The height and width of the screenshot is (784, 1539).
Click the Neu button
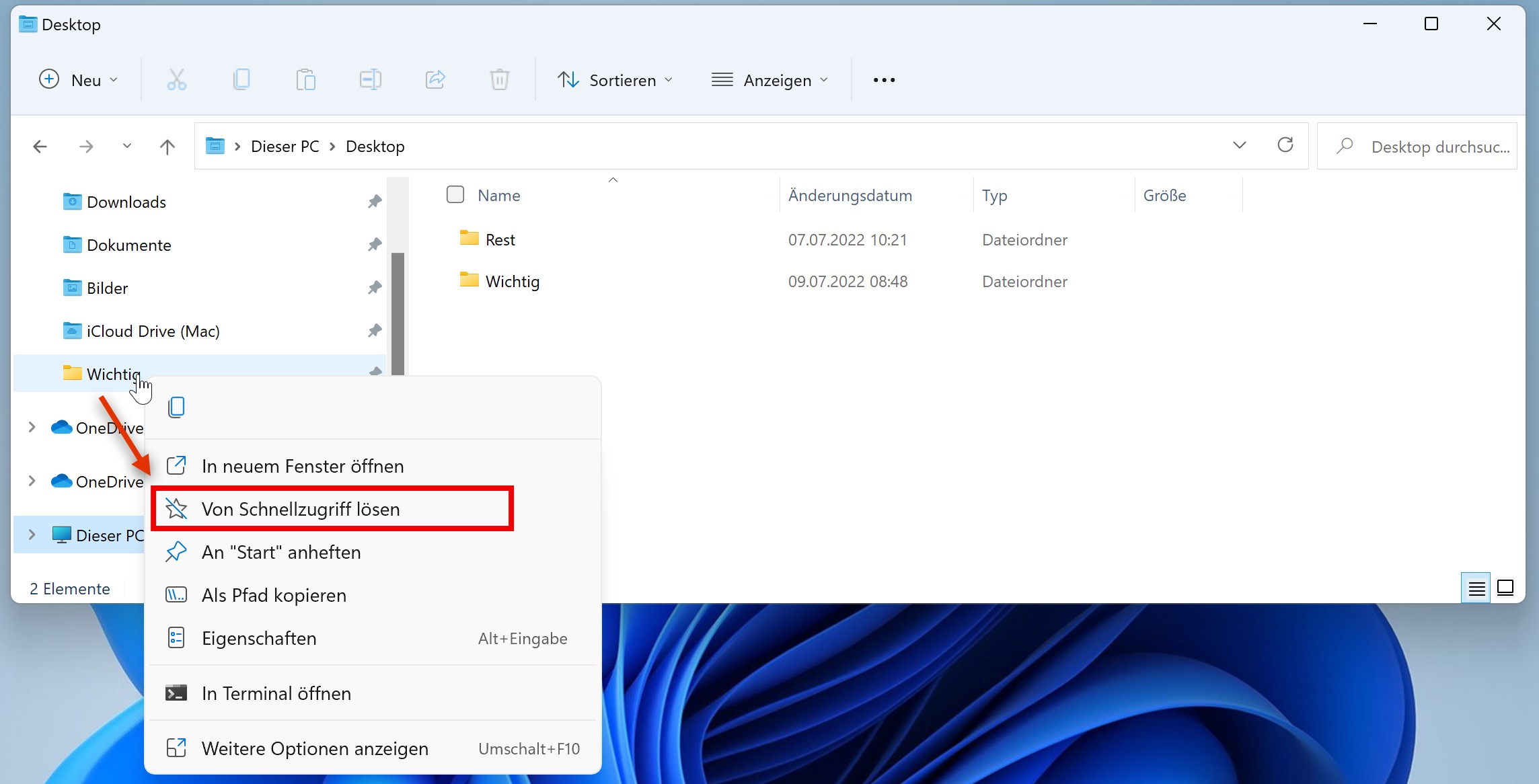(x=78, y=80)
